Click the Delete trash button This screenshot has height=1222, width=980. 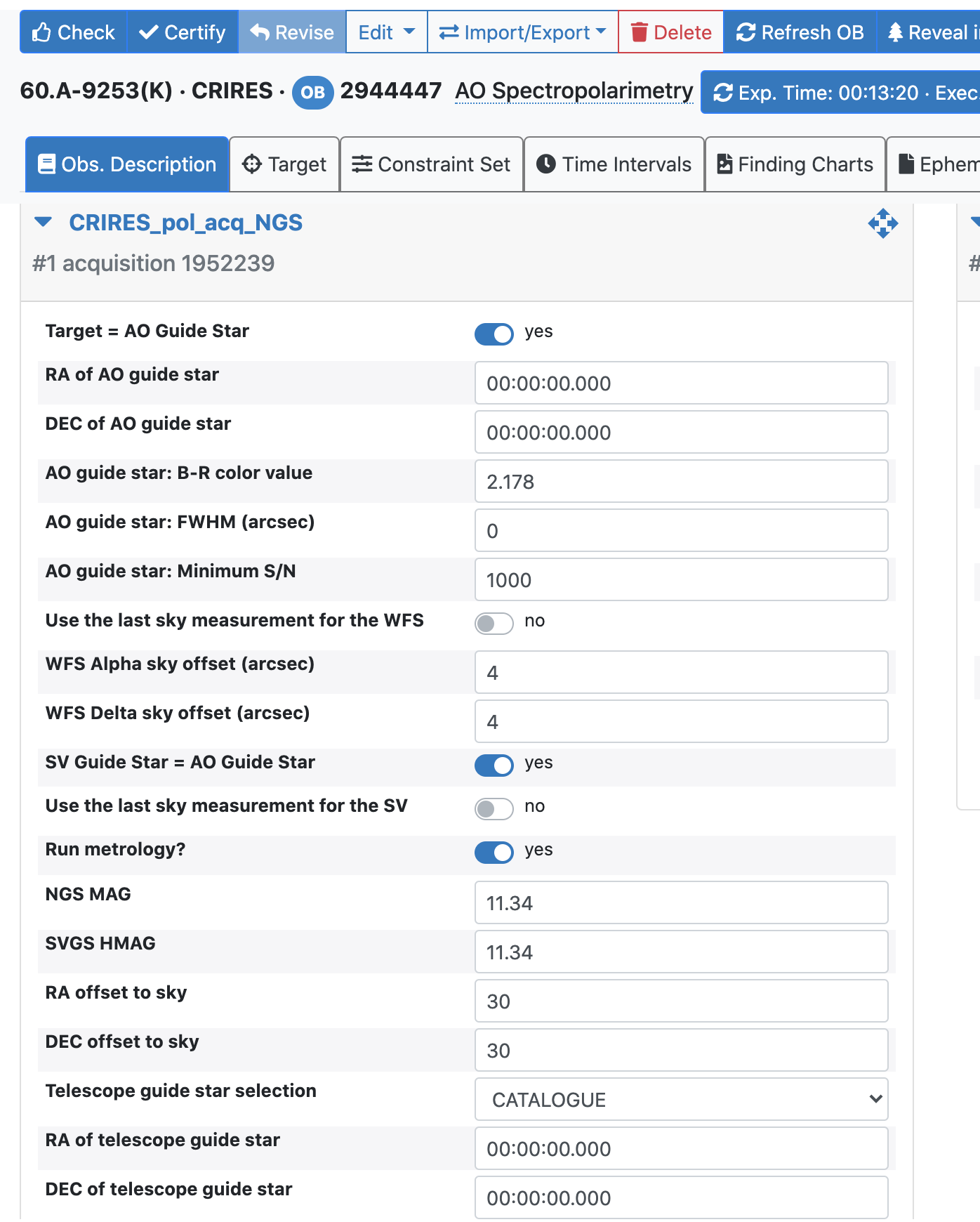tap(670, 32)
